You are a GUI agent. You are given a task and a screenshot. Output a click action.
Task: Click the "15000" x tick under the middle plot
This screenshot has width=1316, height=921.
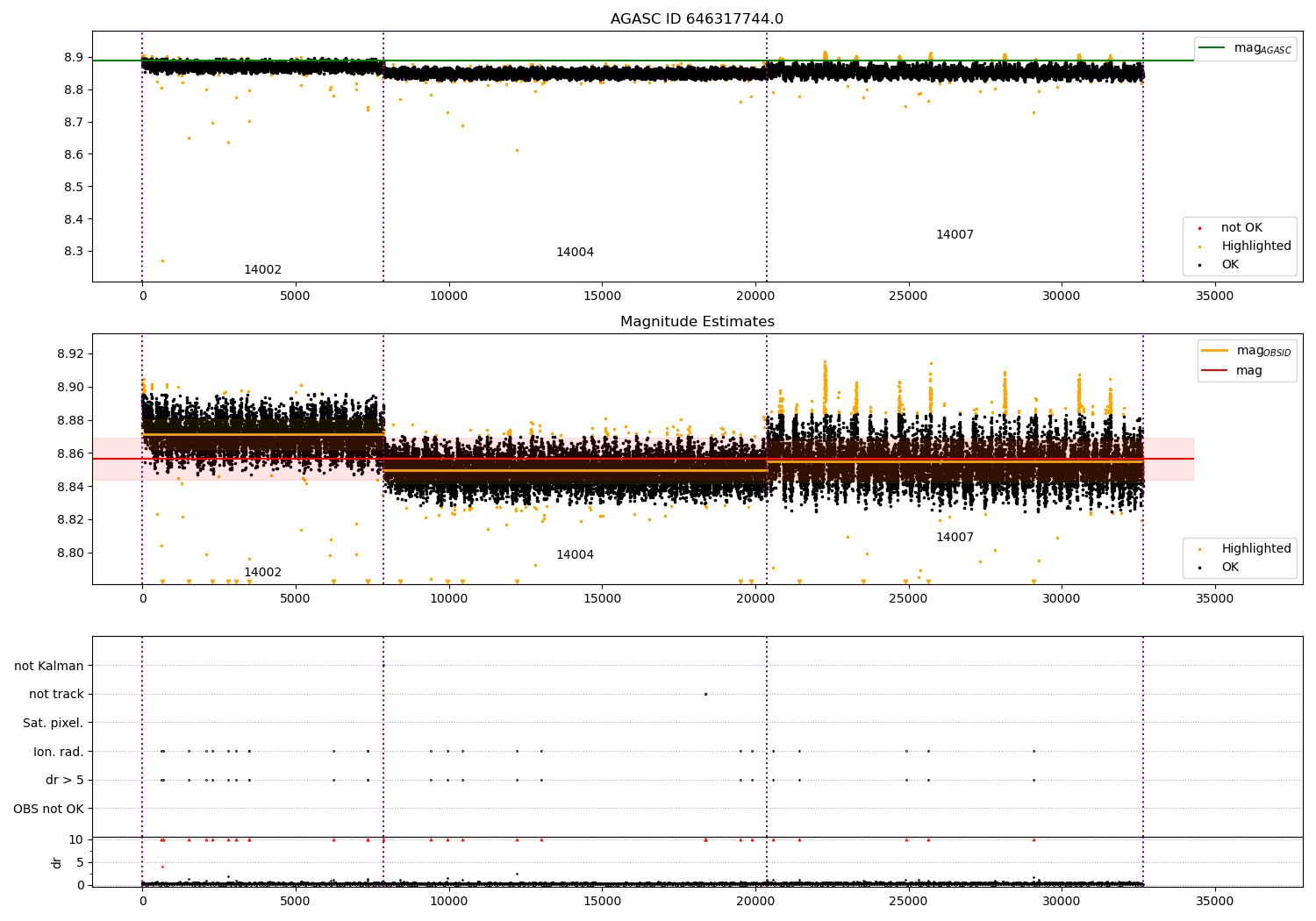click(602, 599)
